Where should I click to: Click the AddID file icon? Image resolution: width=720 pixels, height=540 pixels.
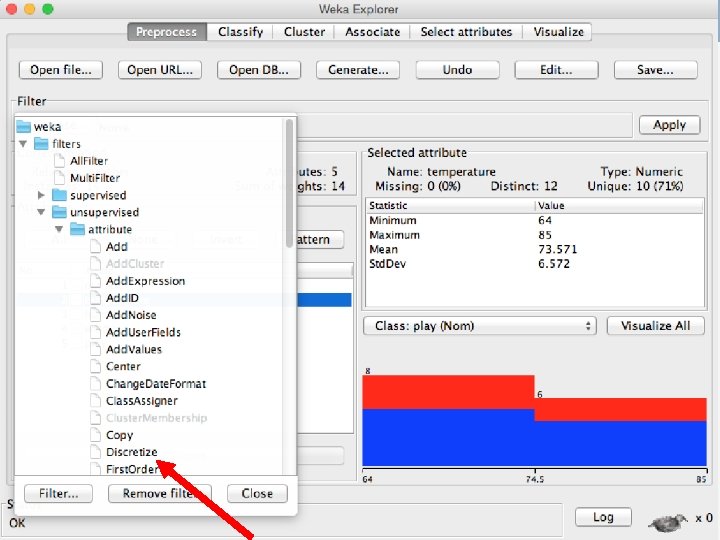coord(95,298)
